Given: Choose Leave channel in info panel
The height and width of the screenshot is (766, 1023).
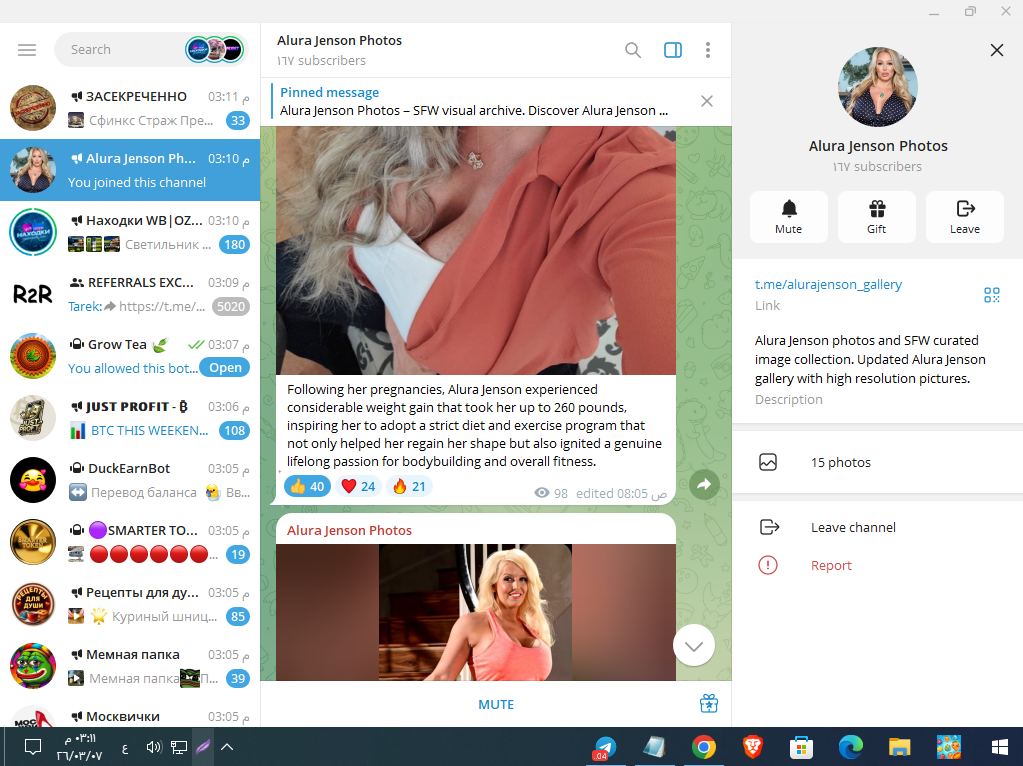Looking at the screenshot, I should coord(878,527).
